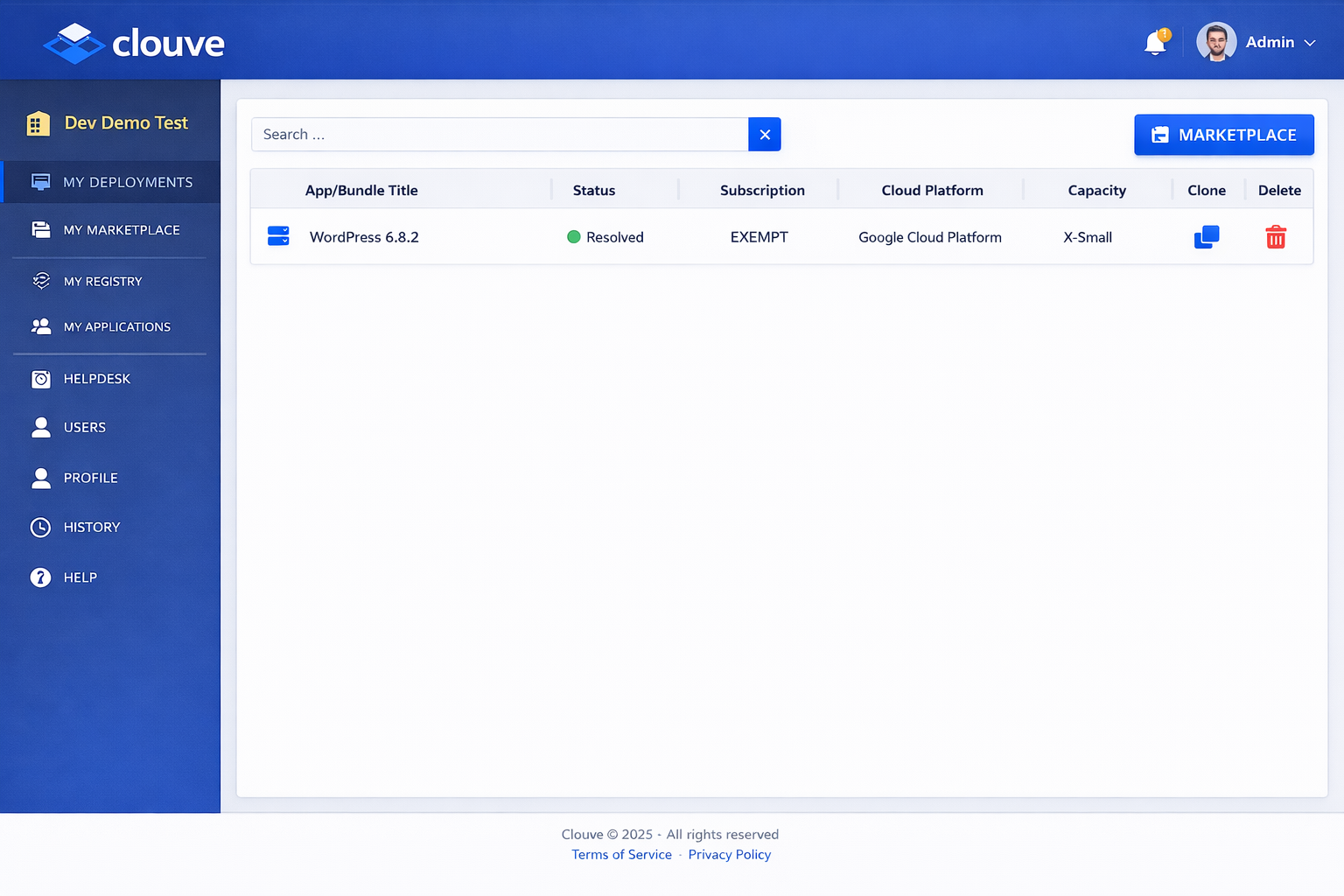Open the notification bell
The image size is (1344, 896).
pyautogui.click(x=1154, y=41)
